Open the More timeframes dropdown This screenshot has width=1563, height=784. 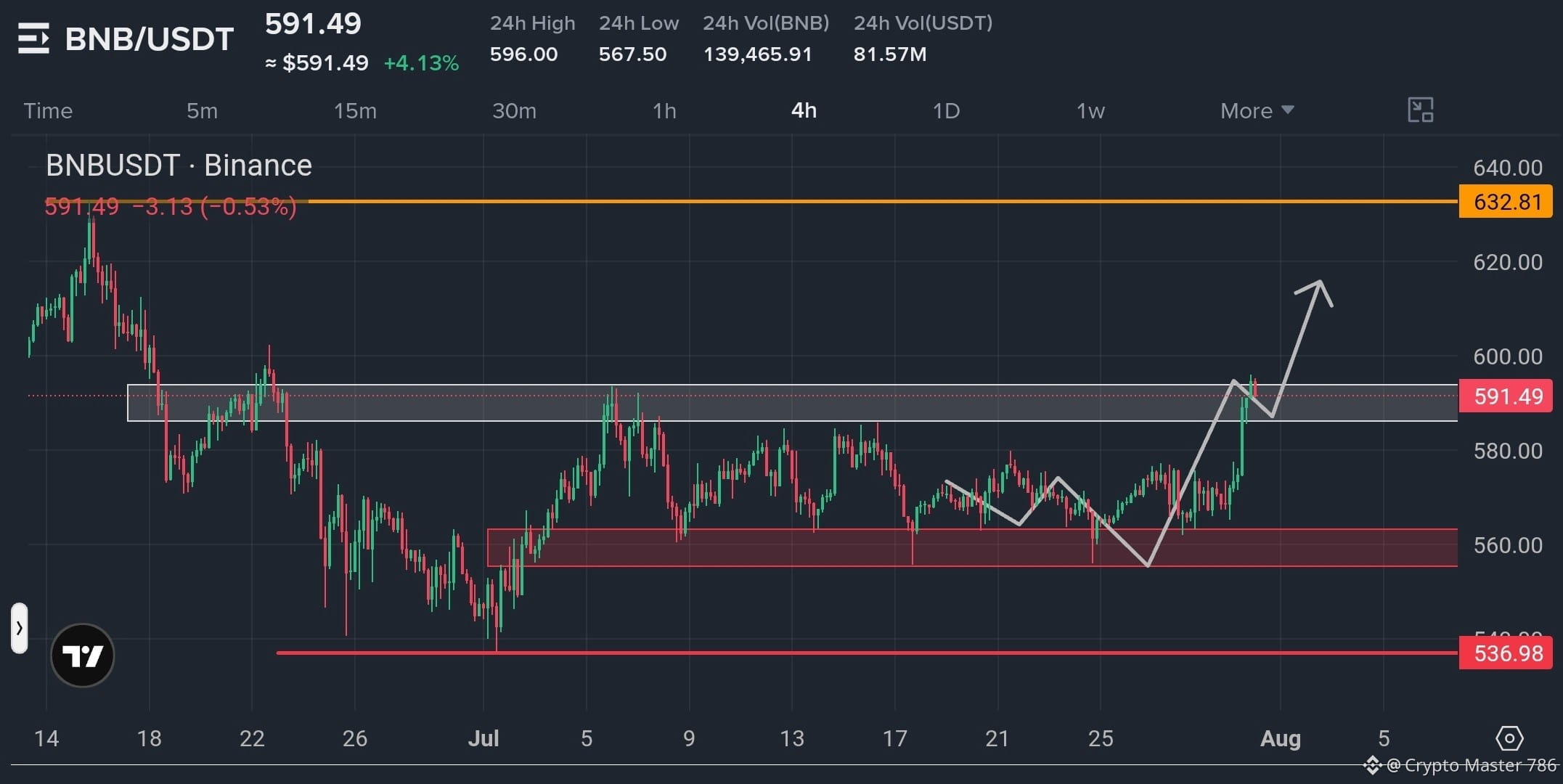1257,110
